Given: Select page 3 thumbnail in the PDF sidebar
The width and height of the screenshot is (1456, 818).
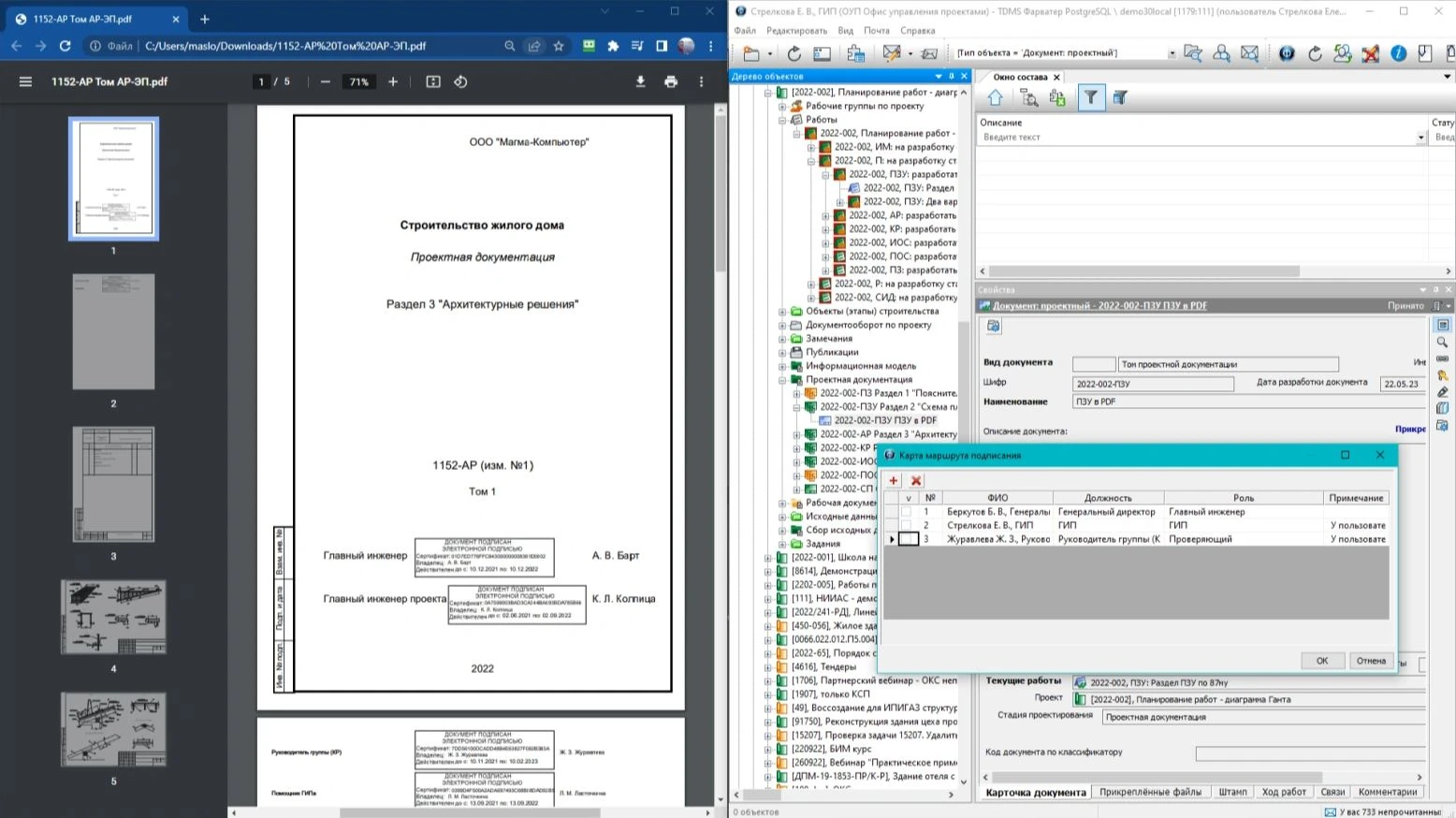Looking at the screenshot, I should (x=113, y=485).
